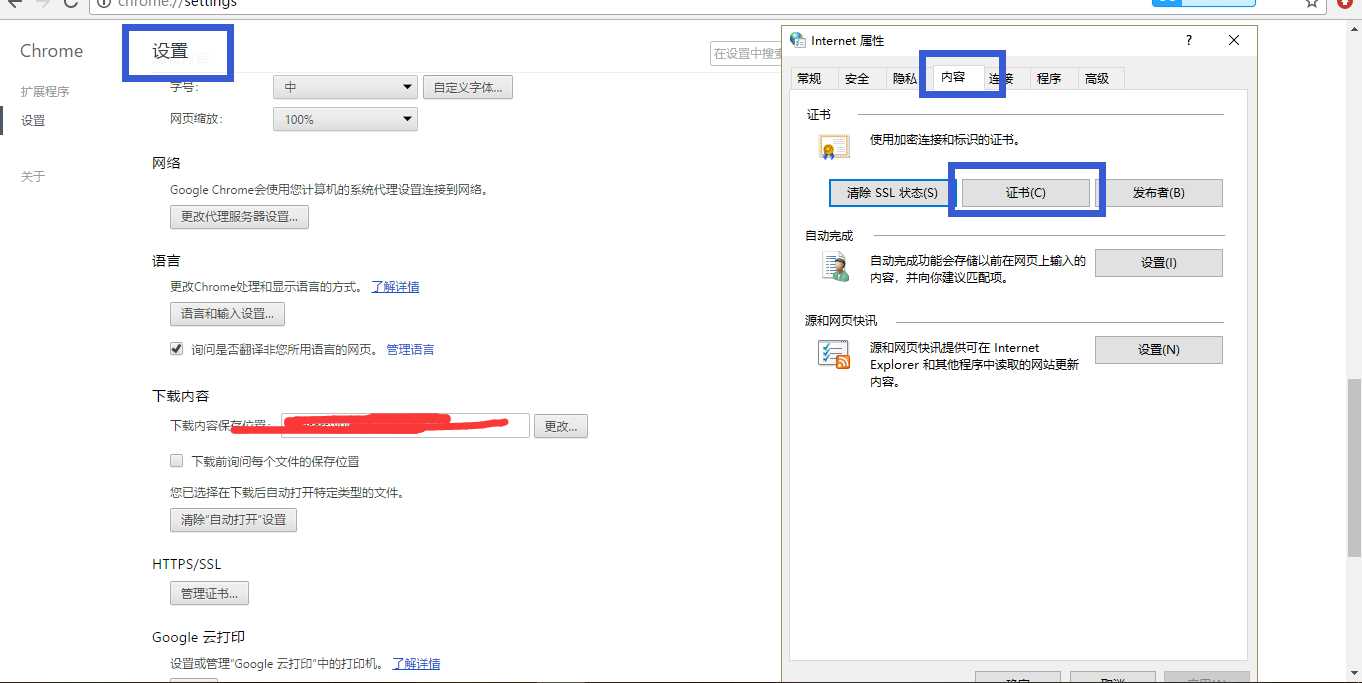Click the 下载内容 section heading
The width and height of the screenshot is (1362, 683).
181,396
